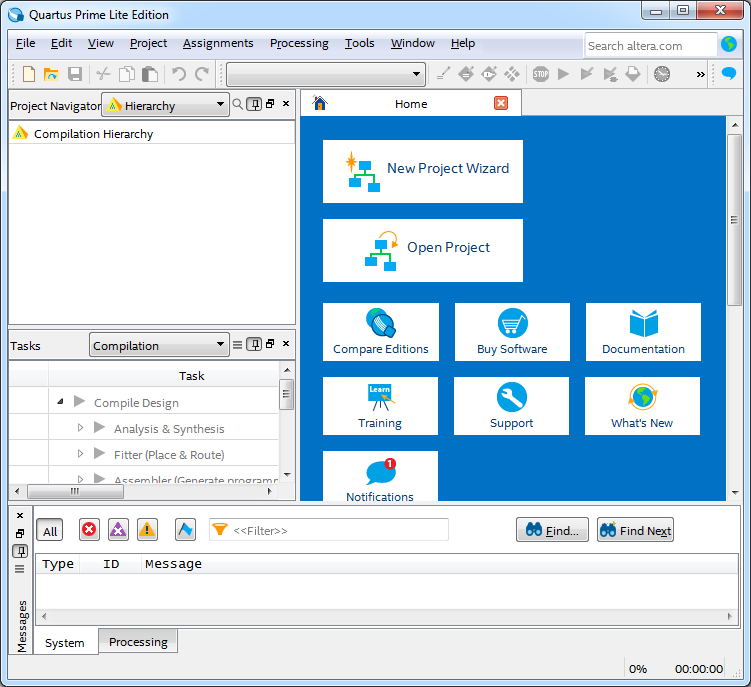Click the copy icon in toolbar
The height and width of the screenshot is (687, 751).
click(127, 74)
